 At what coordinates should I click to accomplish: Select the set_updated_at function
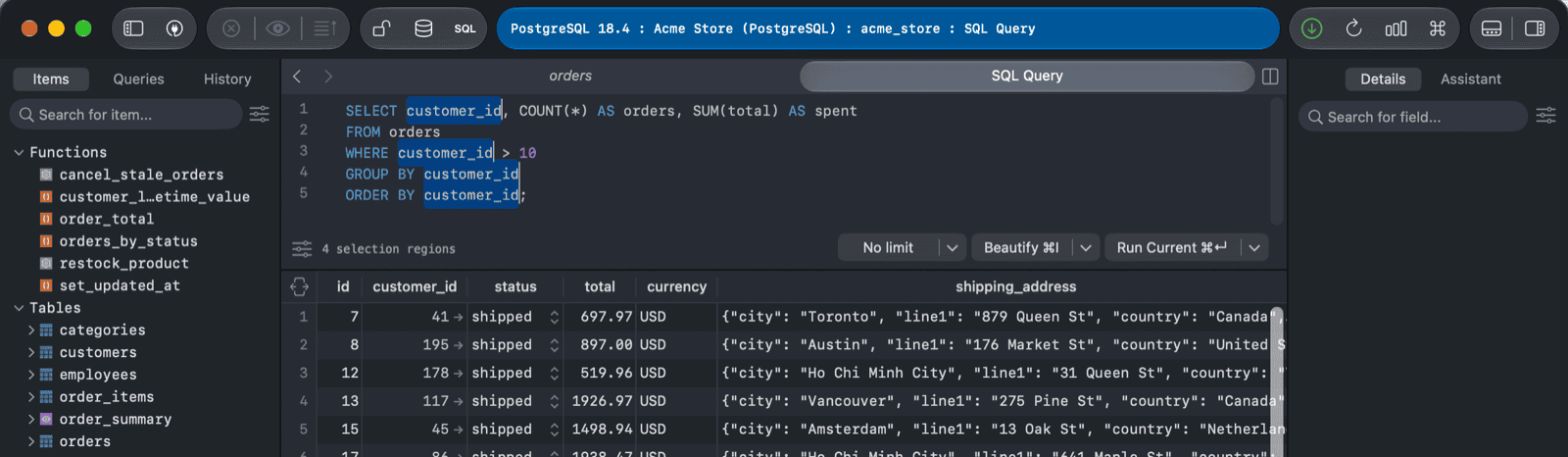click(x=120, y=285)
